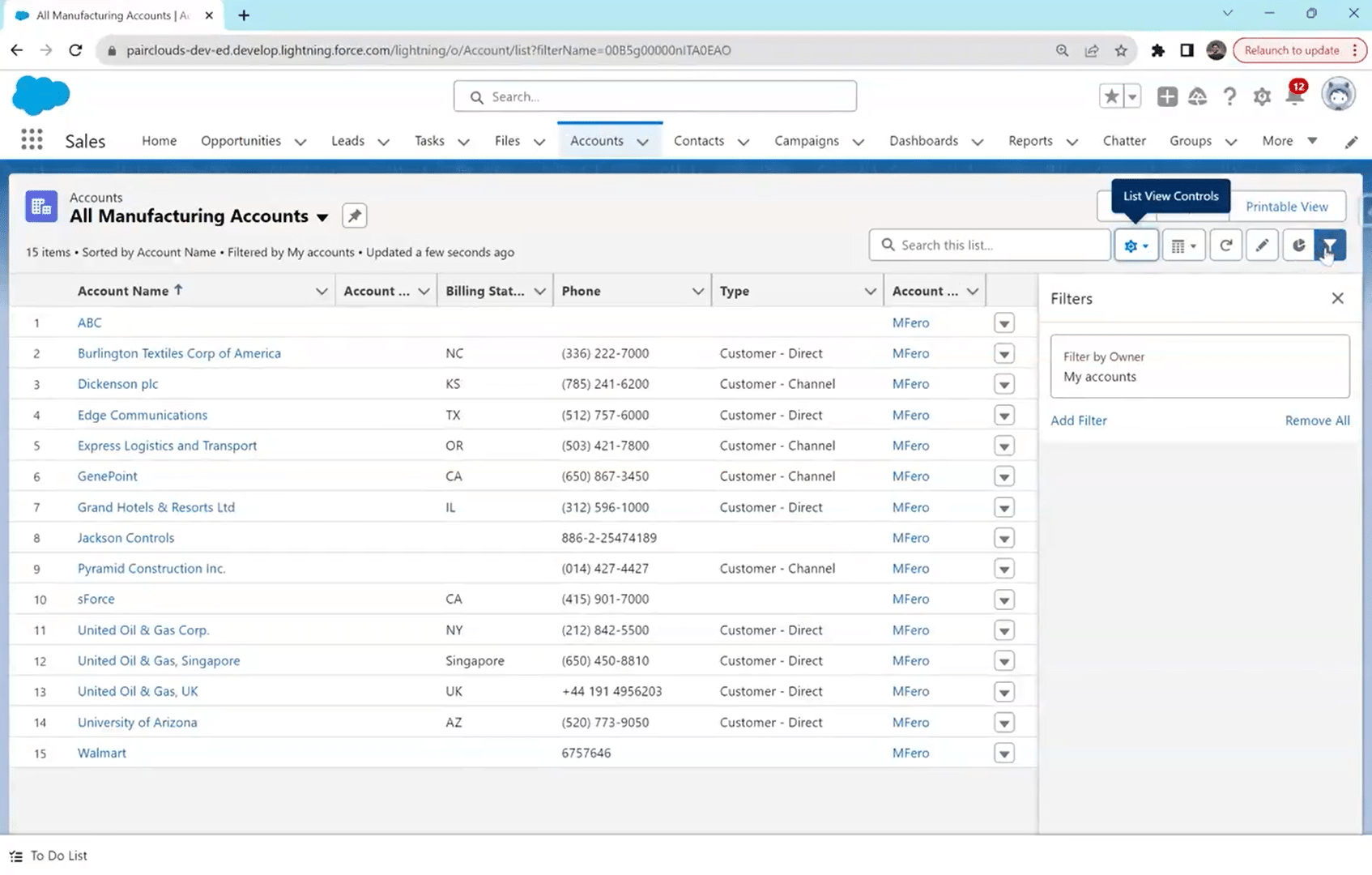Open row actions for GenePoint
The height and width of the screenshot is (875, 1372).
point(1004,477)
